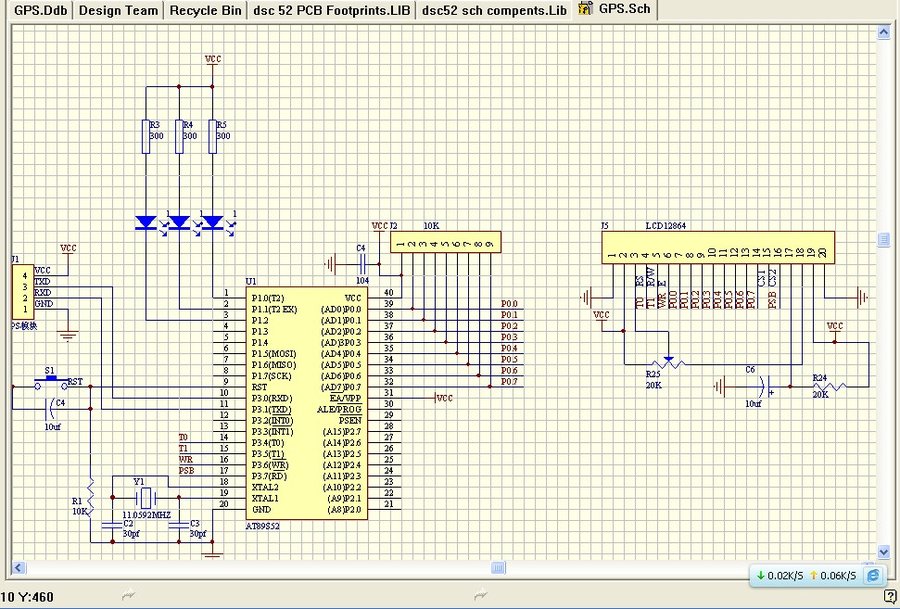The image size is (900, 609).
Task: Select the R25 potentiometer symbol
Action: click(668, 362)
